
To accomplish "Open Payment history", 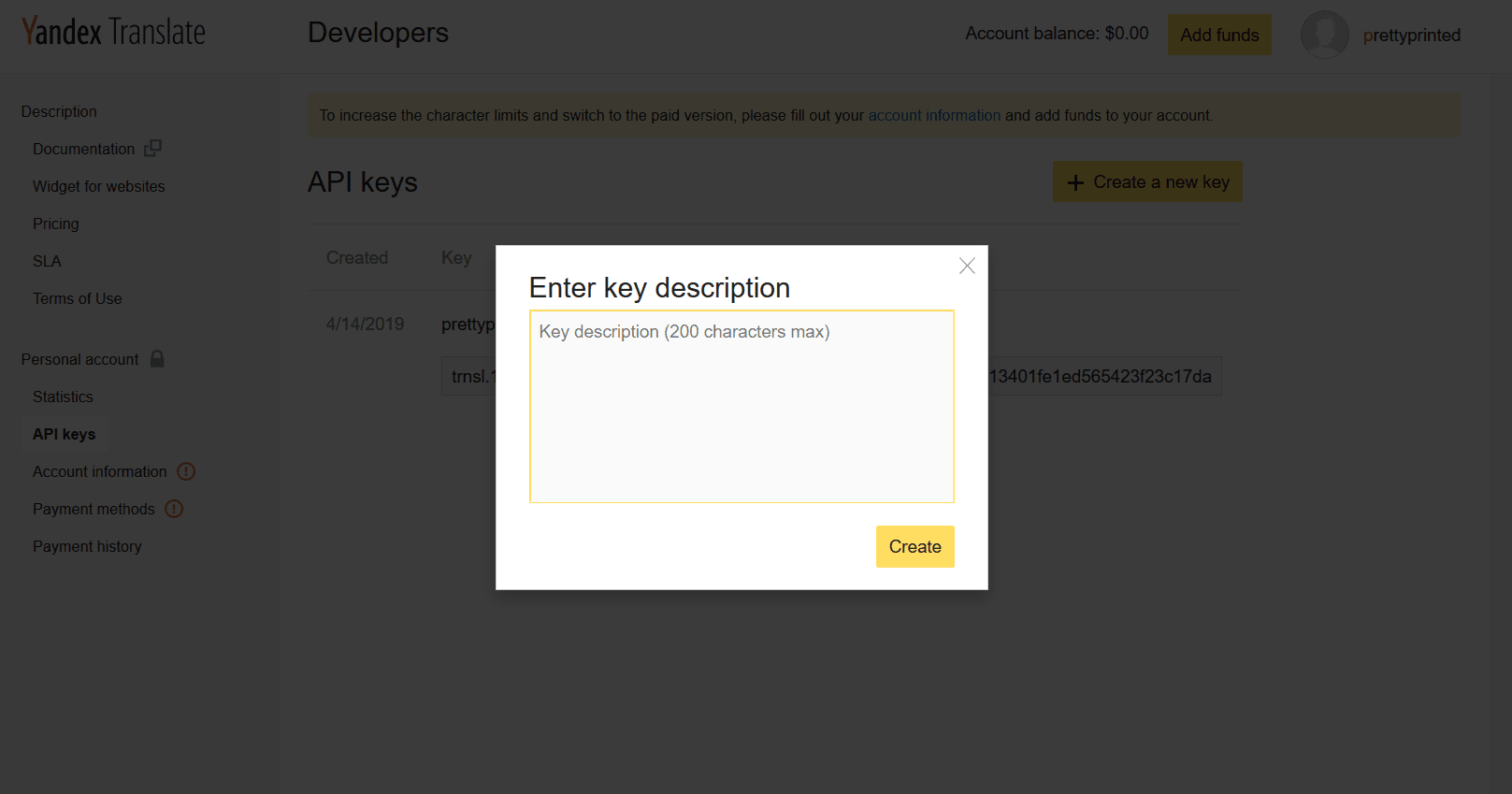I will coord(87,546).
